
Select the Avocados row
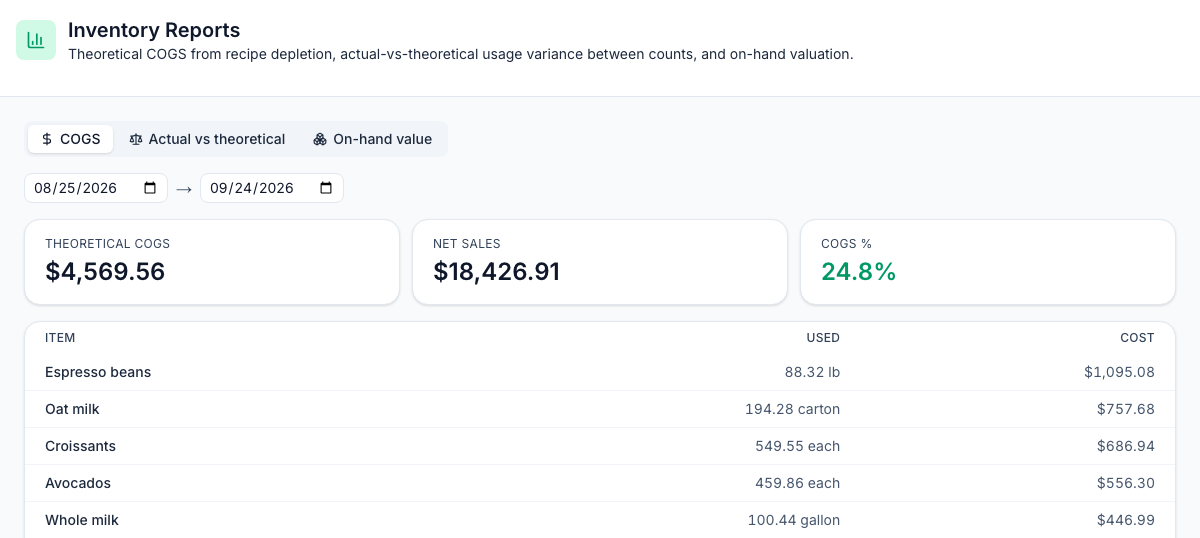coord(600,483)
